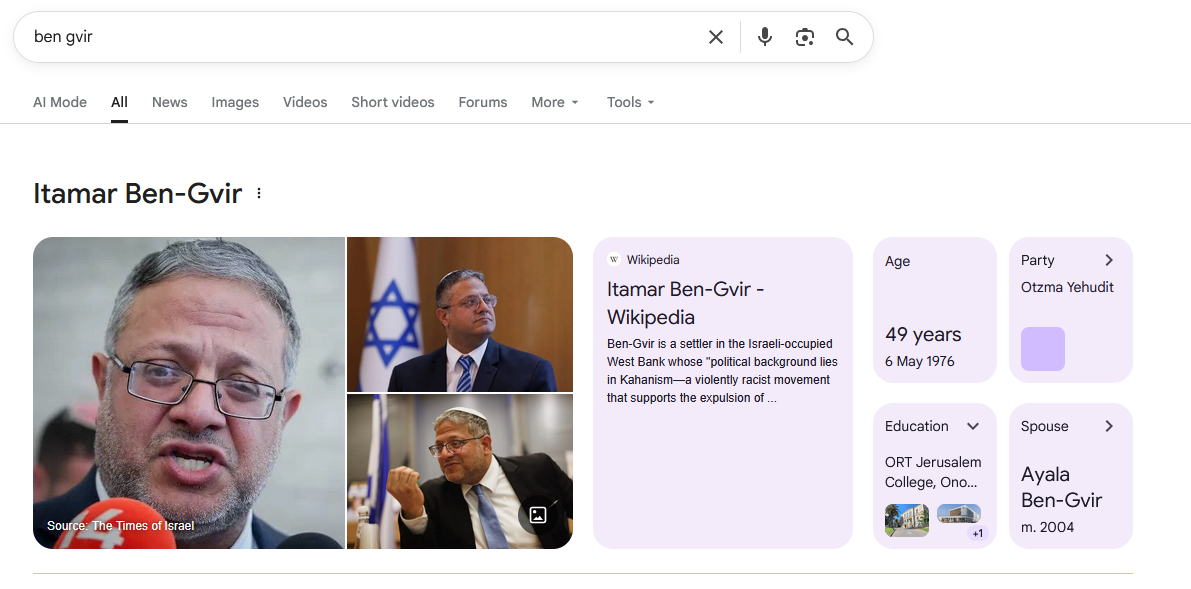Switch to the News tab
This screenshot has width=1191, height=589.
(169, 102)
